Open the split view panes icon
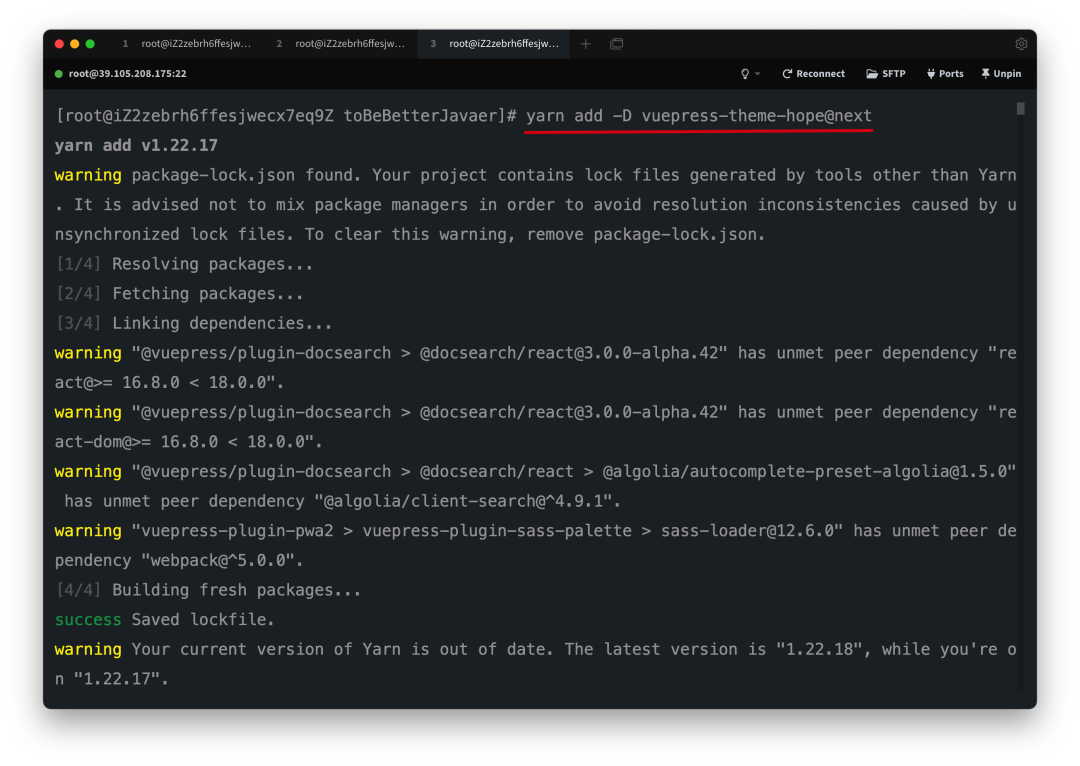 point(616,43)
